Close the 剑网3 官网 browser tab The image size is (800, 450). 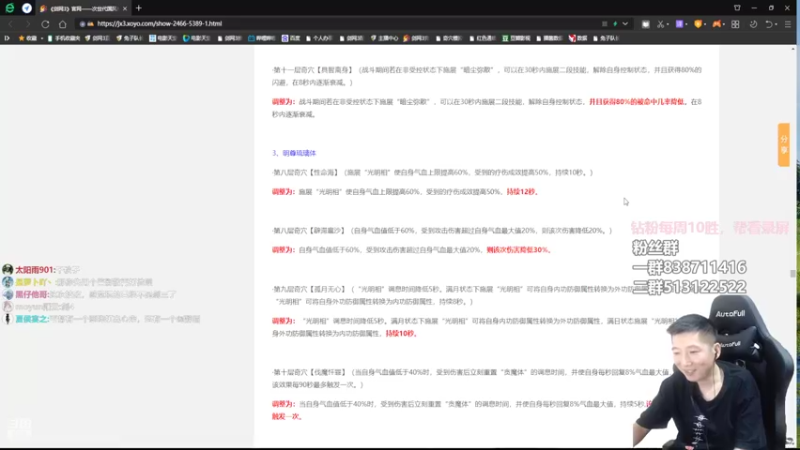(x=125, y=9)
